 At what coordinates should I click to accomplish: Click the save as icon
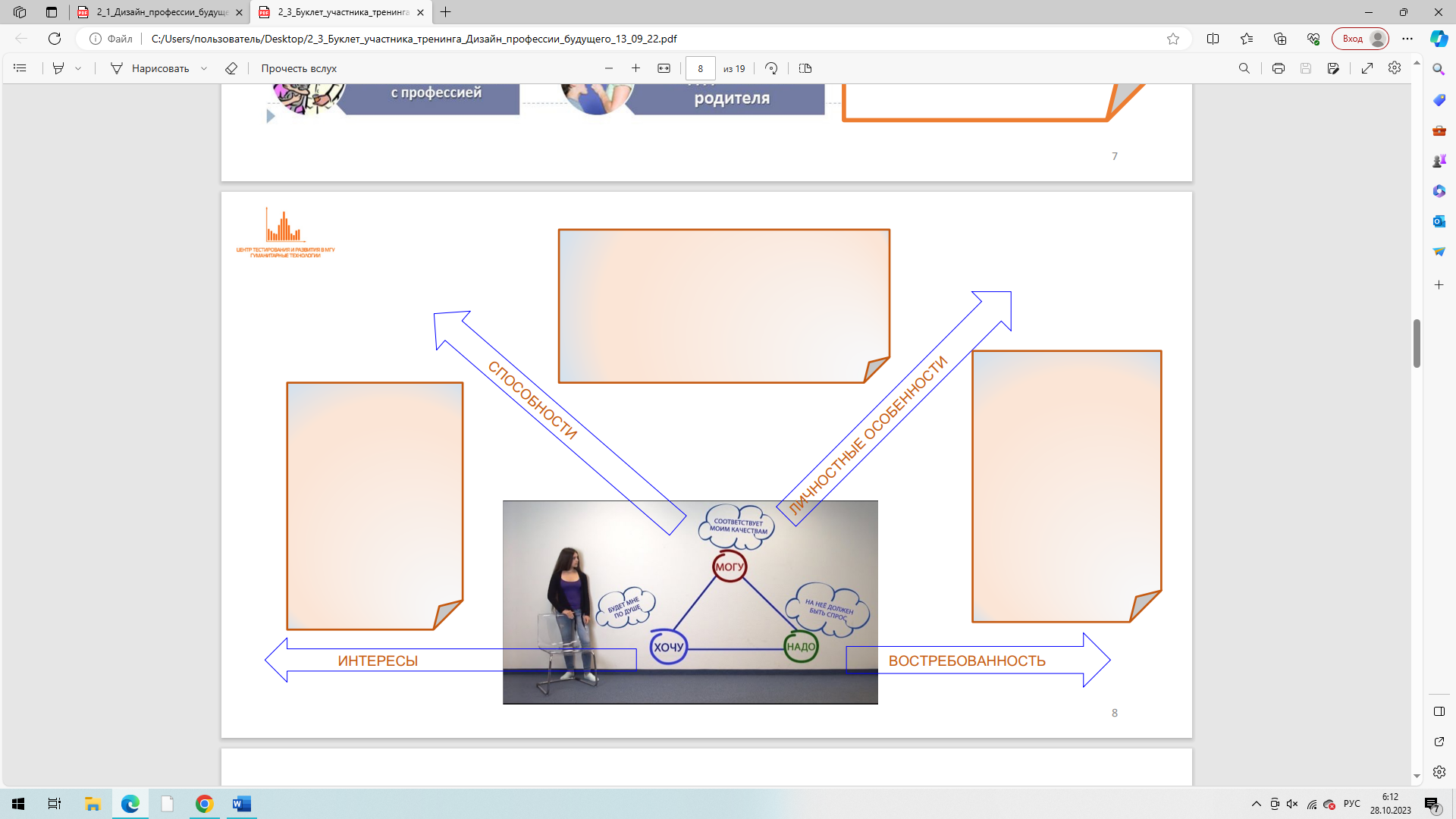click(1334, 68)
